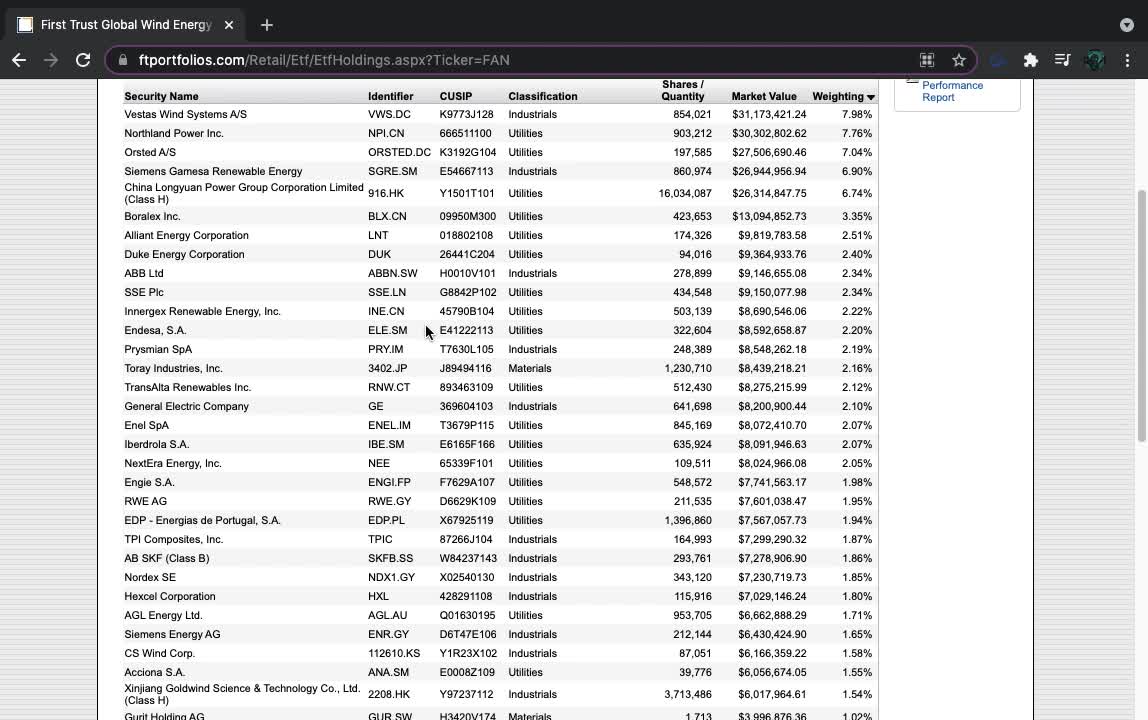Screen dimensions: 1148x720
Task: Click market value $8,072,410.70
Action: [772, 426]
